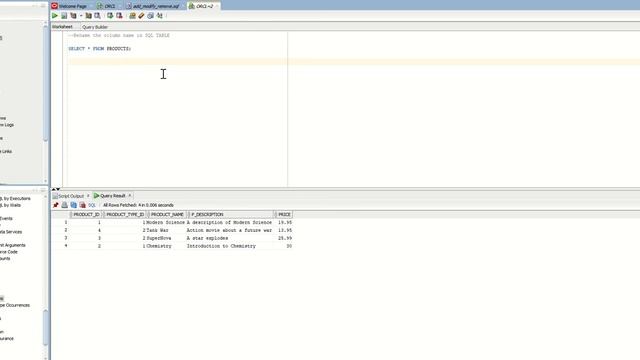Click the comment line in the worksheet
640x360 pixels.
click(x=119, y=36)
